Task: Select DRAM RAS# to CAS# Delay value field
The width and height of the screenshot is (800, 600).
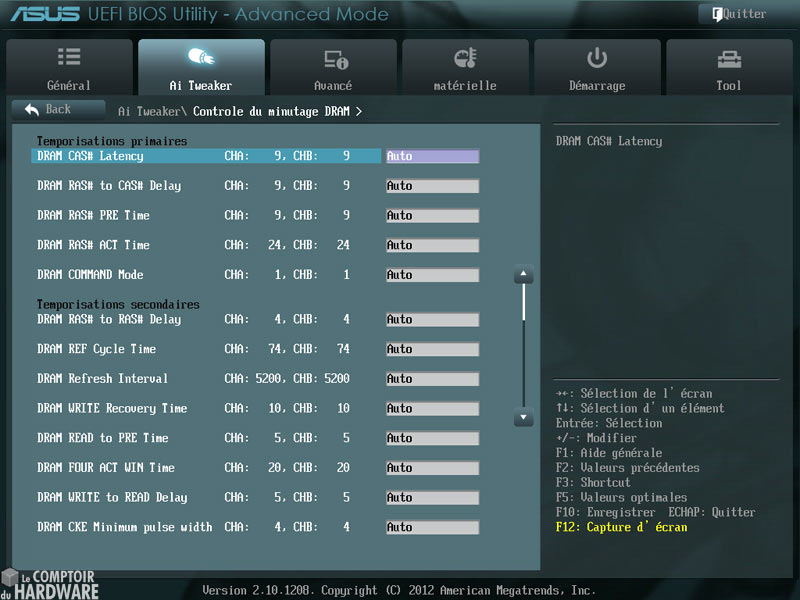Action: click(x=432, y=186)
